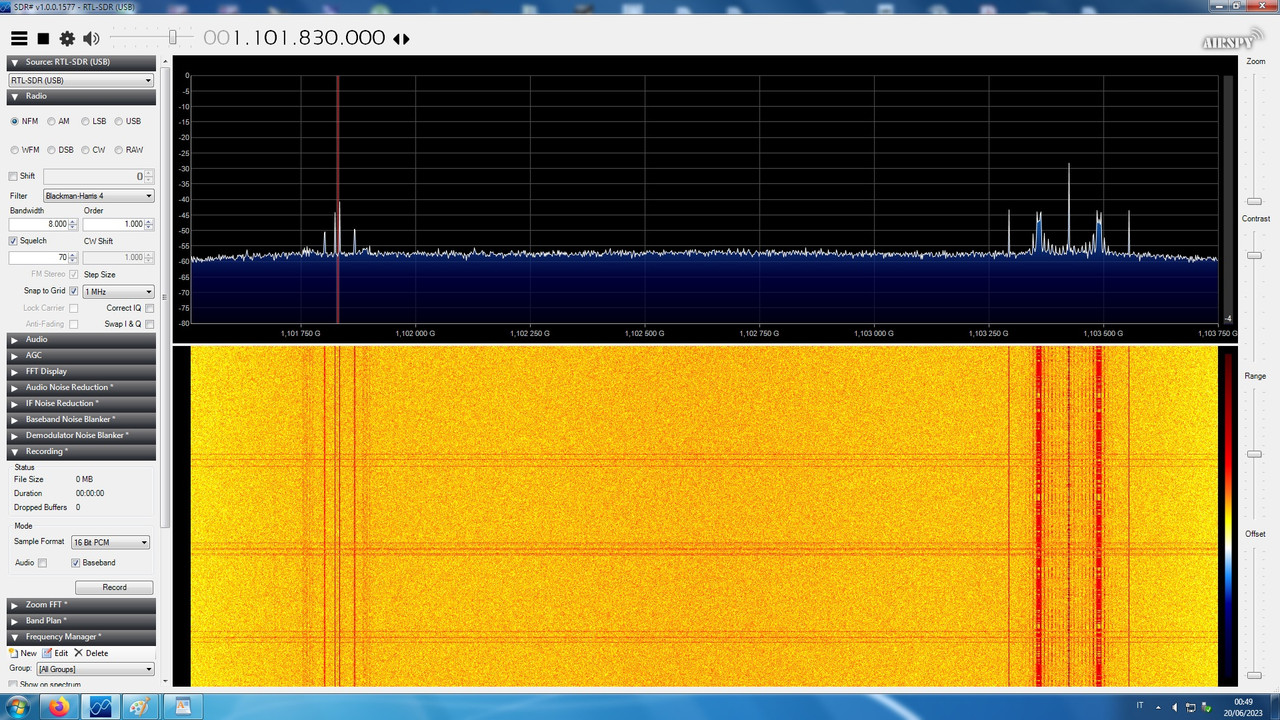
Task: Edit a frequency entry in Frequency Manager
Action: 57,652
